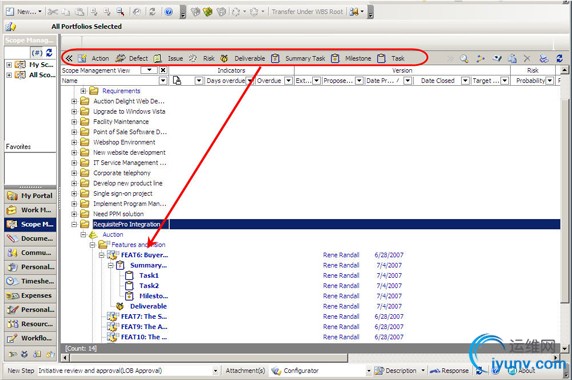Click the portfolio selection icon beside All Portfolios Selected
Image resolution: width=572 pixels, height=380 pixels.
coord(11,26)
